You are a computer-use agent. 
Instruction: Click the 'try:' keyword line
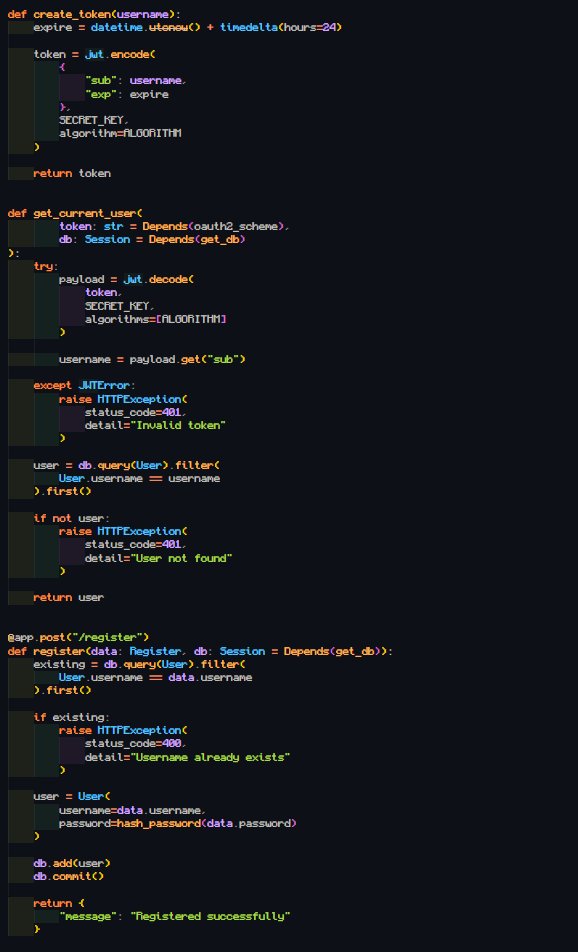pos(46,266)
